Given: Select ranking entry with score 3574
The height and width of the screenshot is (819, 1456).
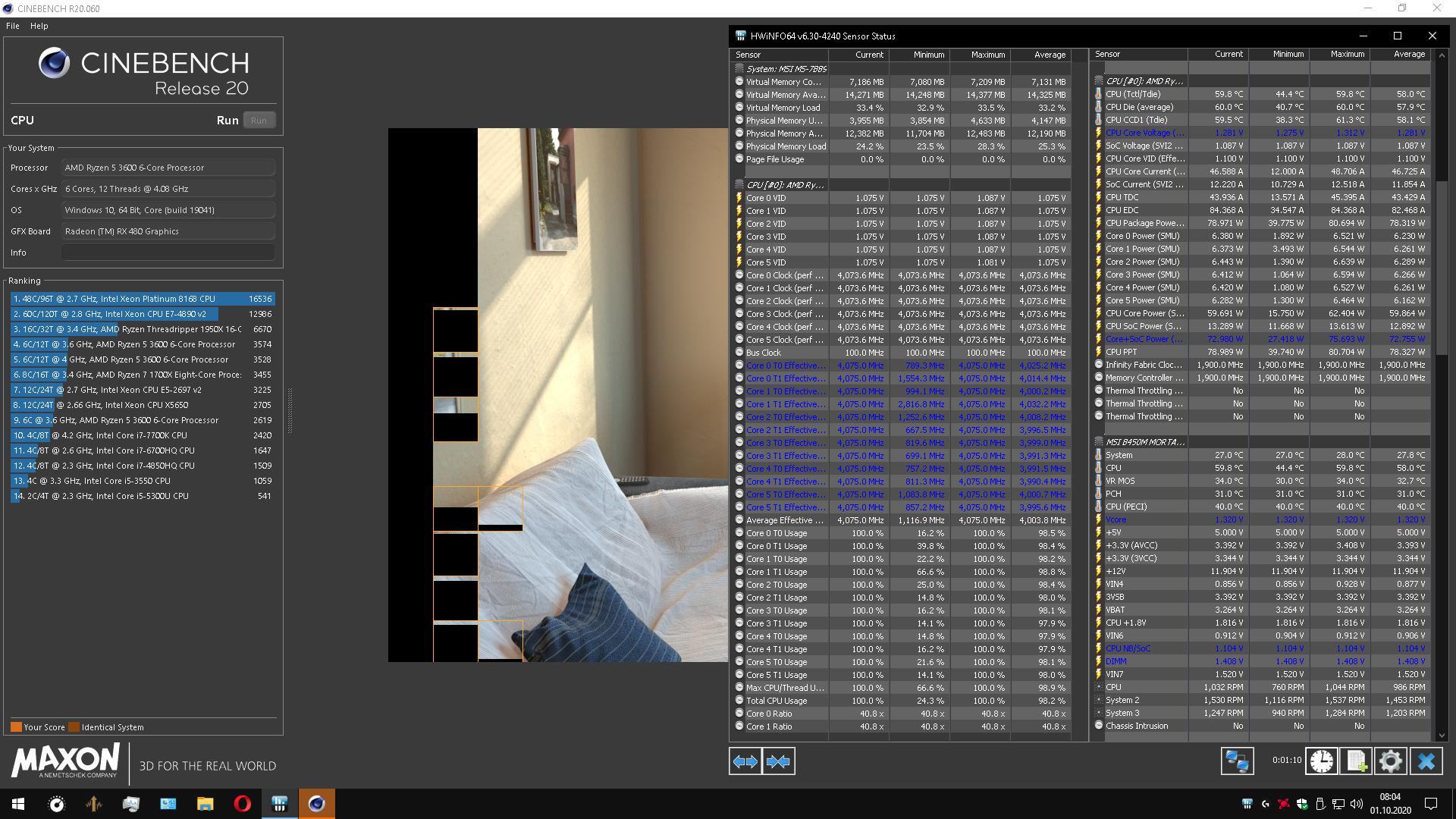Looking at the screenshot, I should tap(143, 344).
